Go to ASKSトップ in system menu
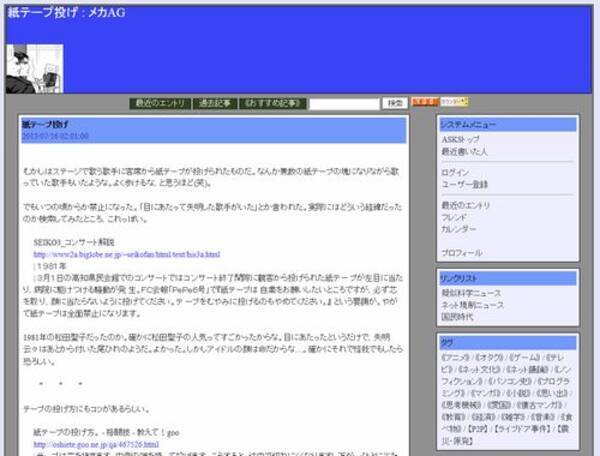This screenshot has height=456, width=600. coord(462,140)
